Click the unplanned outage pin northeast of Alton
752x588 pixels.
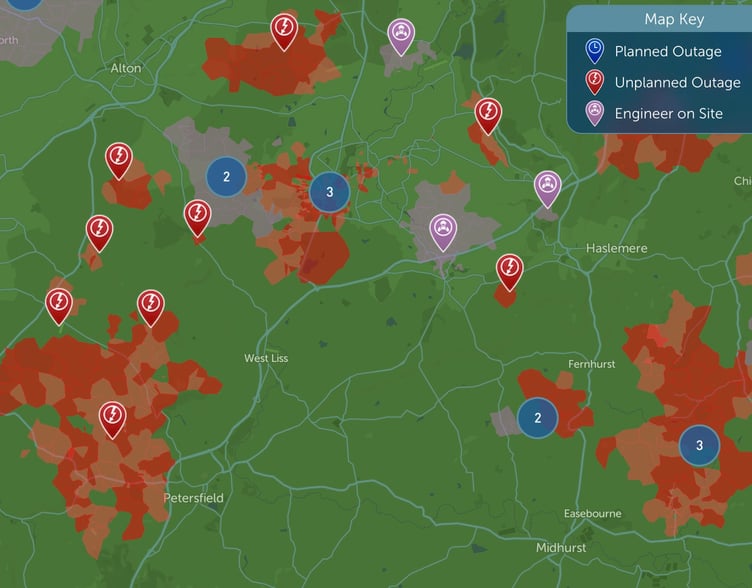tap(284, 31)
